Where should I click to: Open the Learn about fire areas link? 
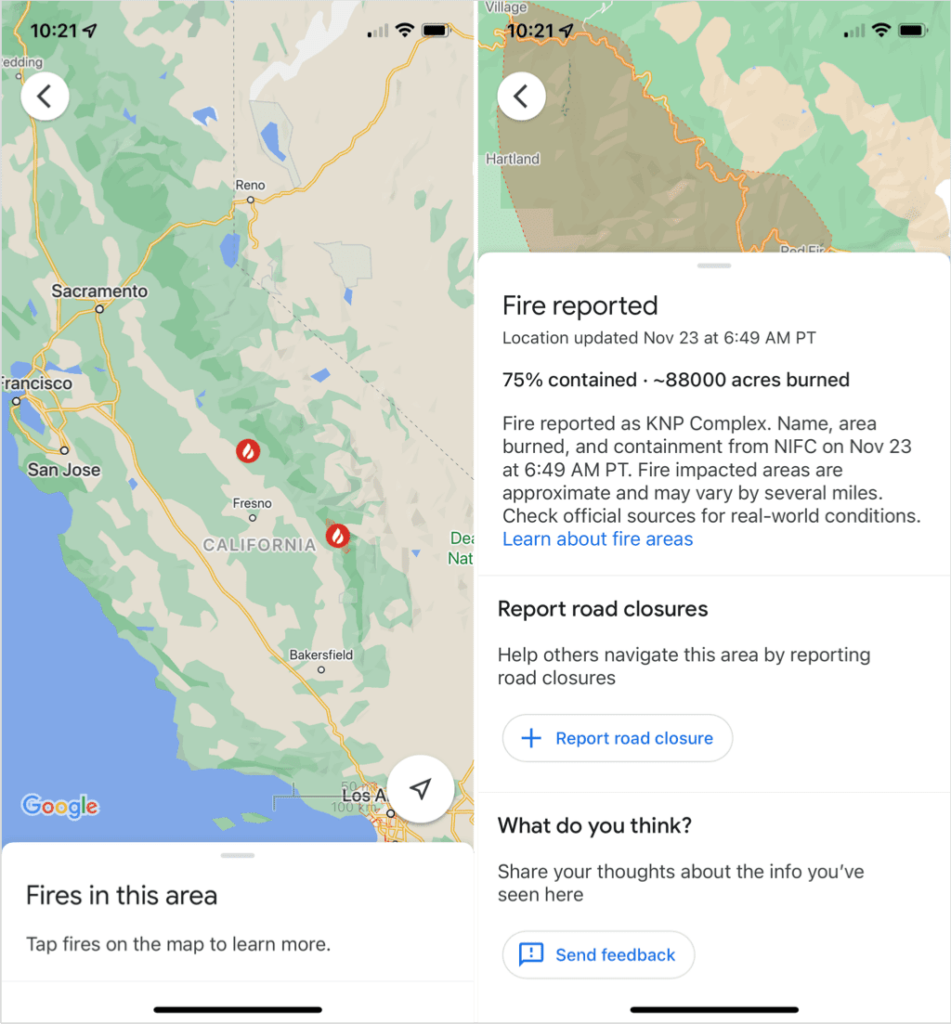[x=597, y=539]
